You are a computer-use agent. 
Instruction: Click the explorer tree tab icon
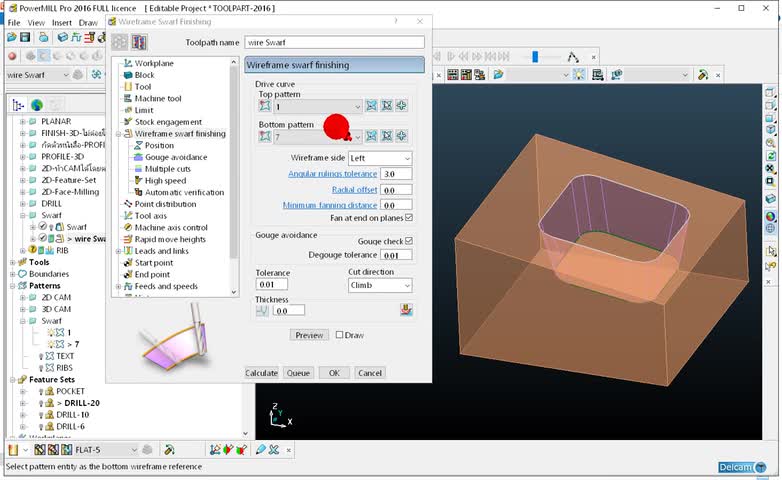click(x=18, y=105)
